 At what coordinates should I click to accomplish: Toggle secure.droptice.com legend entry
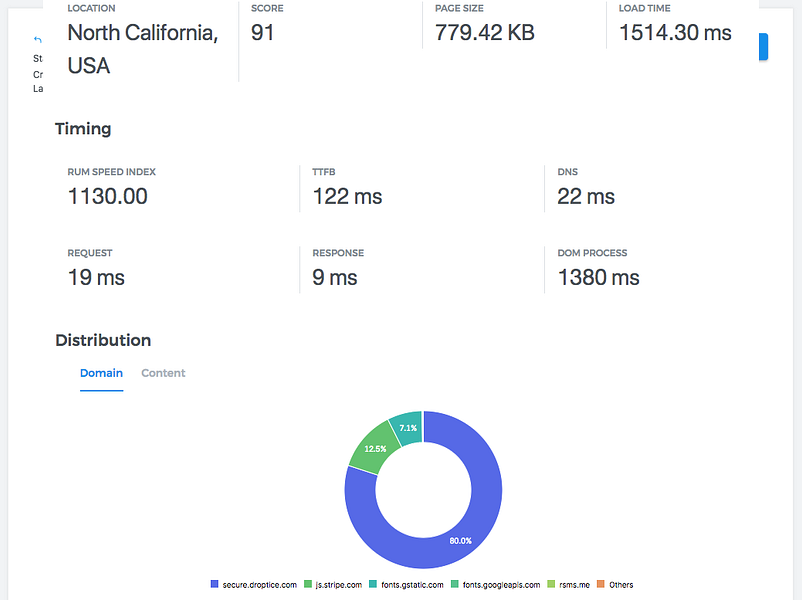click(253, 584)
